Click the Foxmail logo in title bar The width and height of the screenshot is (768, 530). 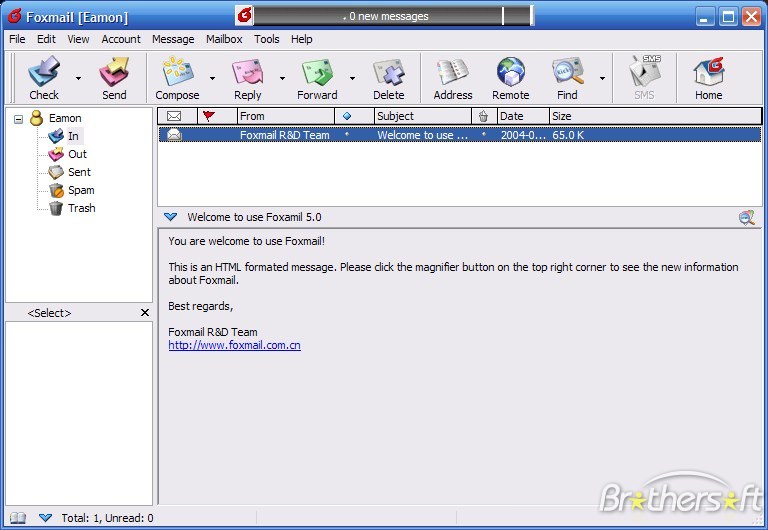pyautogui.click(x=15, y=16)
